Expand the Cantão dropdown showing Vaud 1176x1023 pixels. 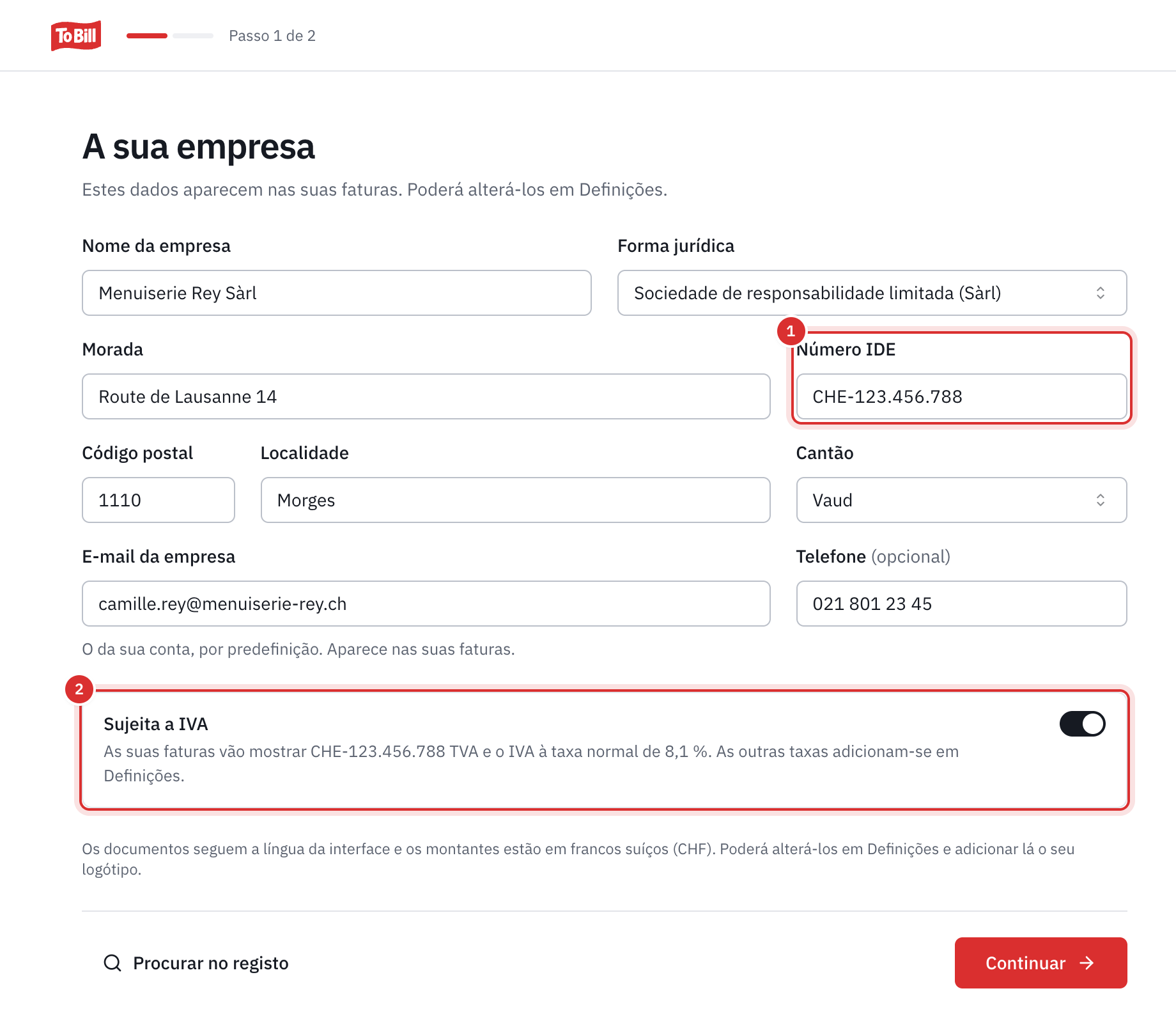pyautogui.click(x=961, y=500)
